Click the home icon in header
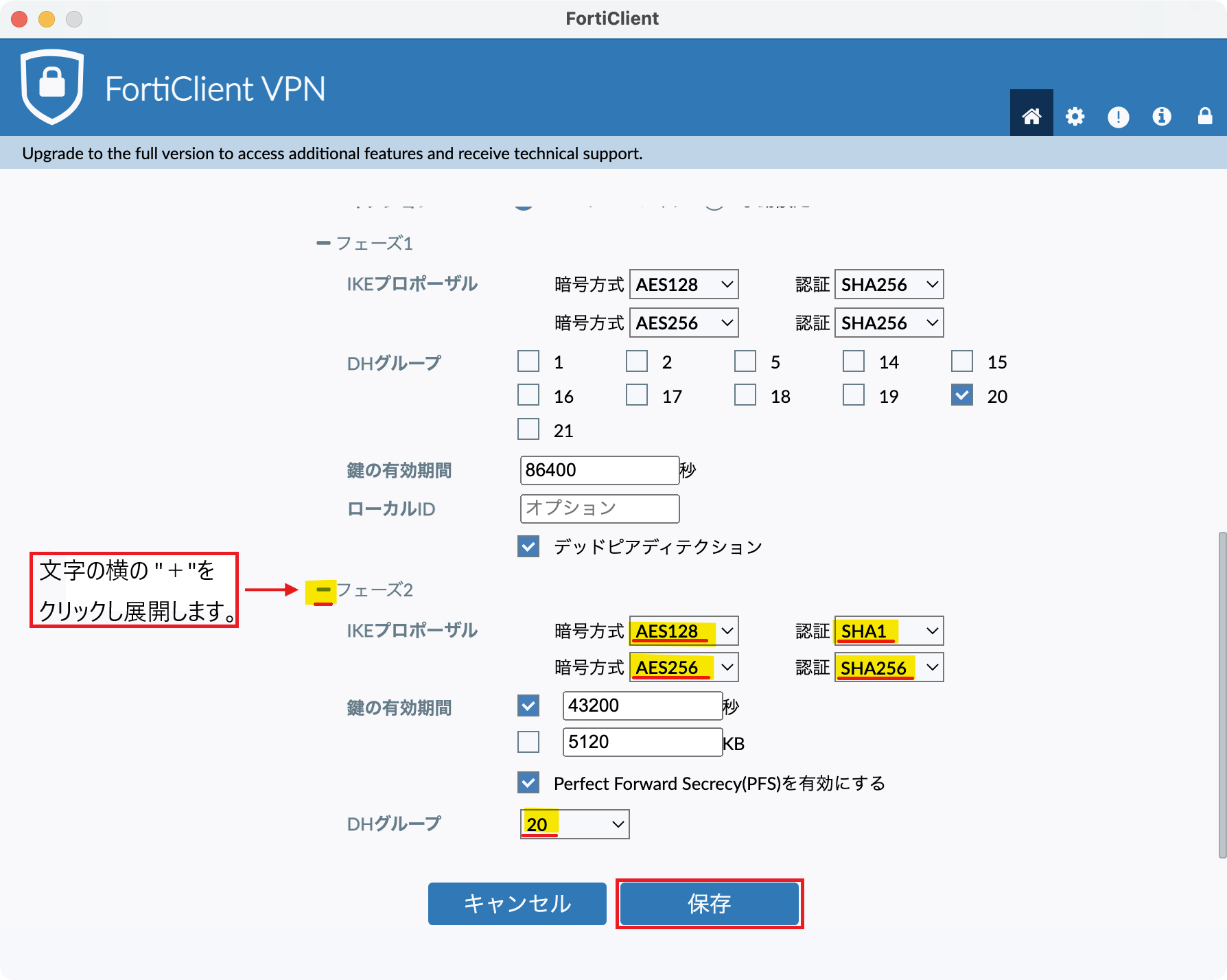Screen dimensions: 1227x980 1031,116
